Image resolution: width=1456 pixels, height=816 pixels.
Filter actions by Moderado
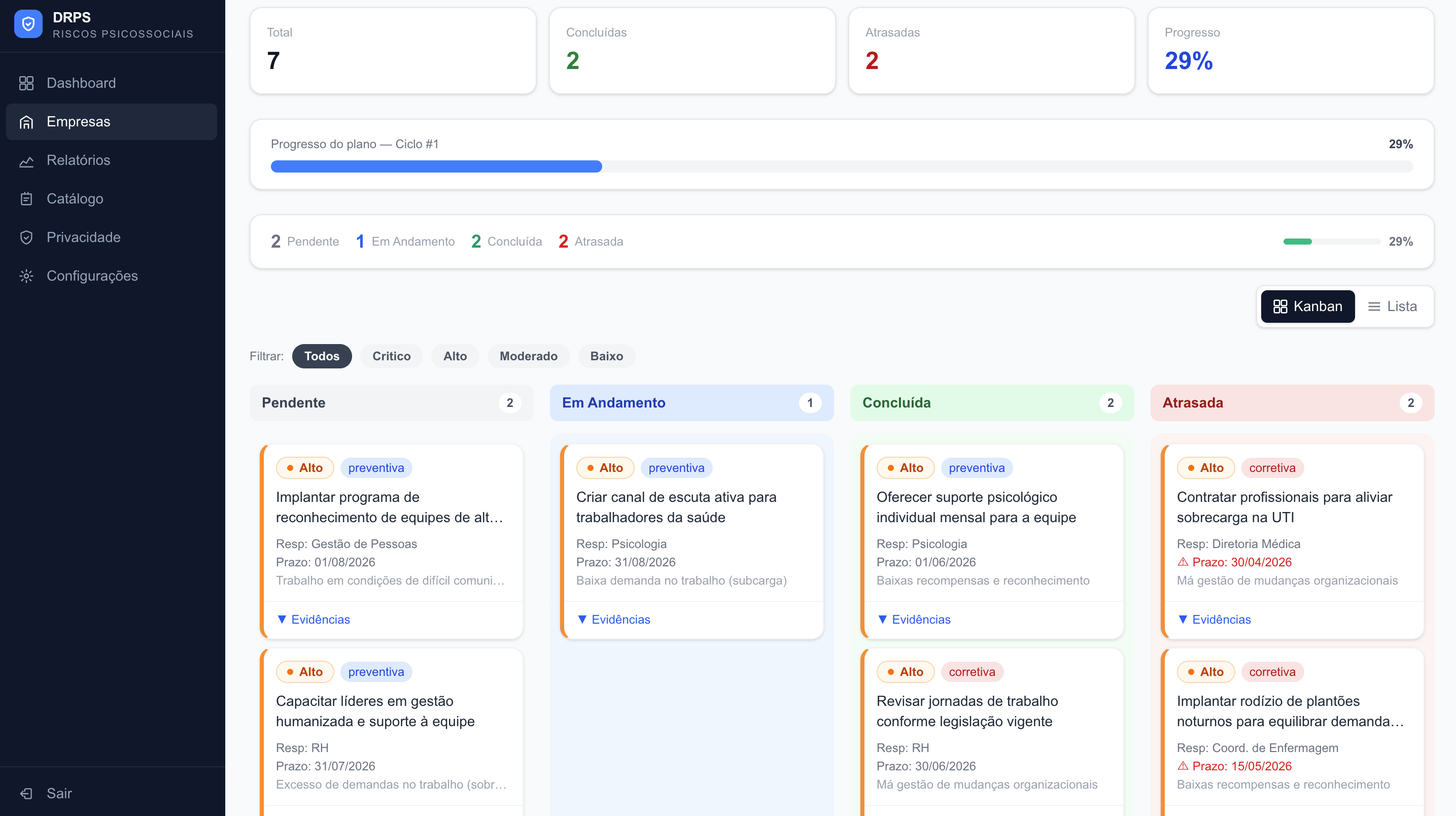point(529,356)
